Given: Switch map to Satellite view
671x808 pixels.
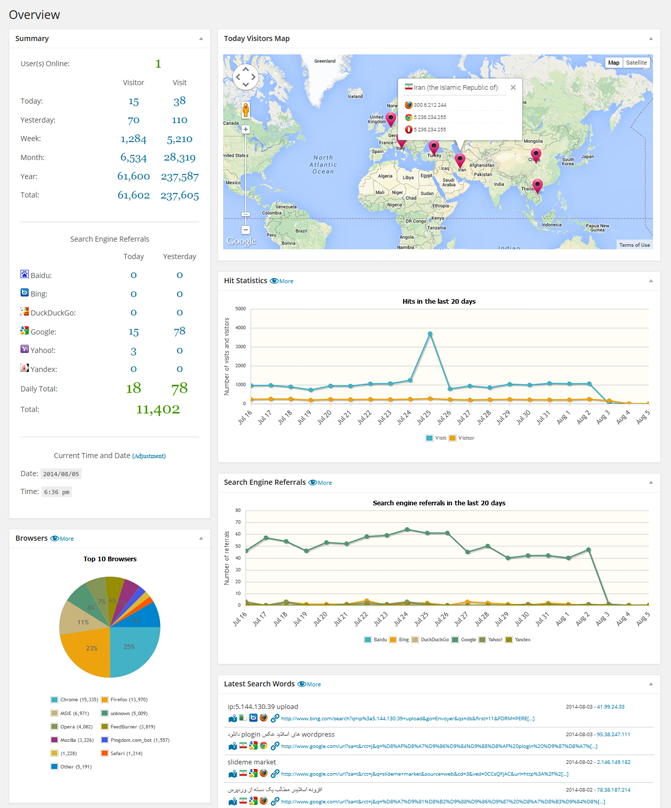Looking at the screenshot, I should (636, 63).
